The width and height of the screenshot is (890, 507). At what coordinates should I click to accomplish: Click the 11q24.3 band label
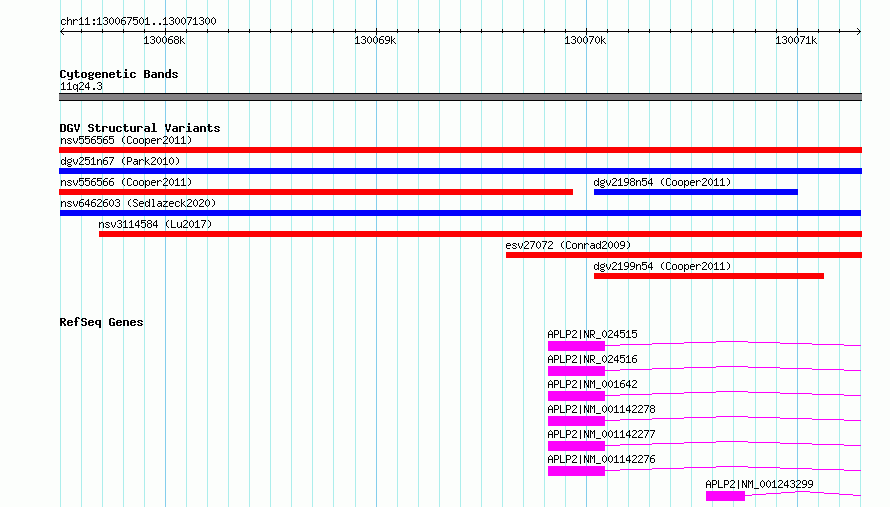(x=81, y=86)
